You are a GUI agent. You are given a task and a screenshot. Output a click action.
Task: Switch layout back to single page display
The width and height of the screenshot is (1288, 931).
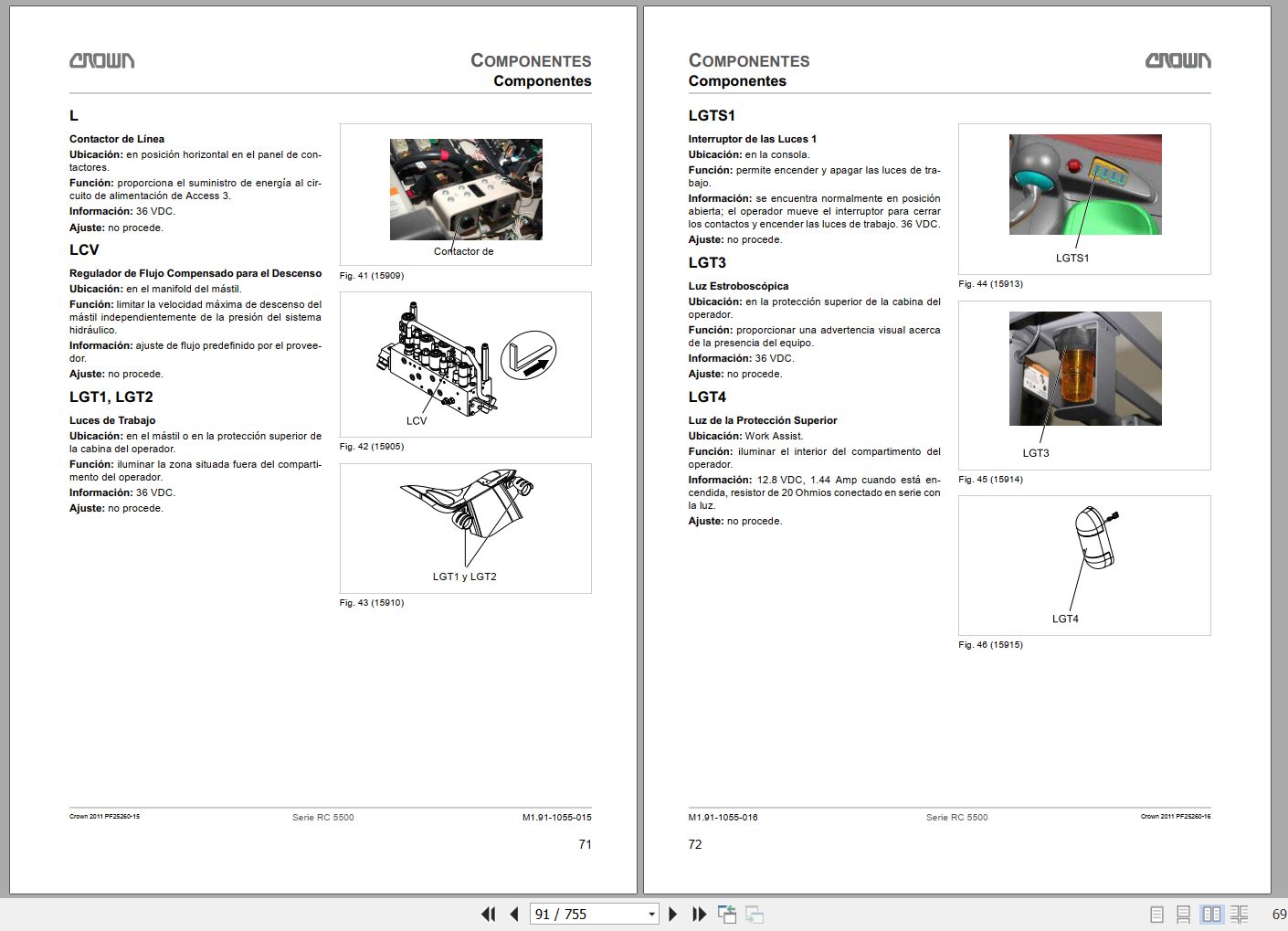1156,914
